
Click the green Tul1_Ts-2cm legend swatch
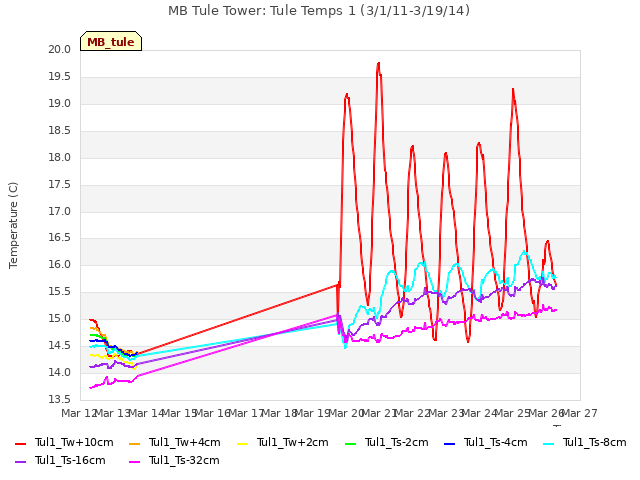coord(350,444)
